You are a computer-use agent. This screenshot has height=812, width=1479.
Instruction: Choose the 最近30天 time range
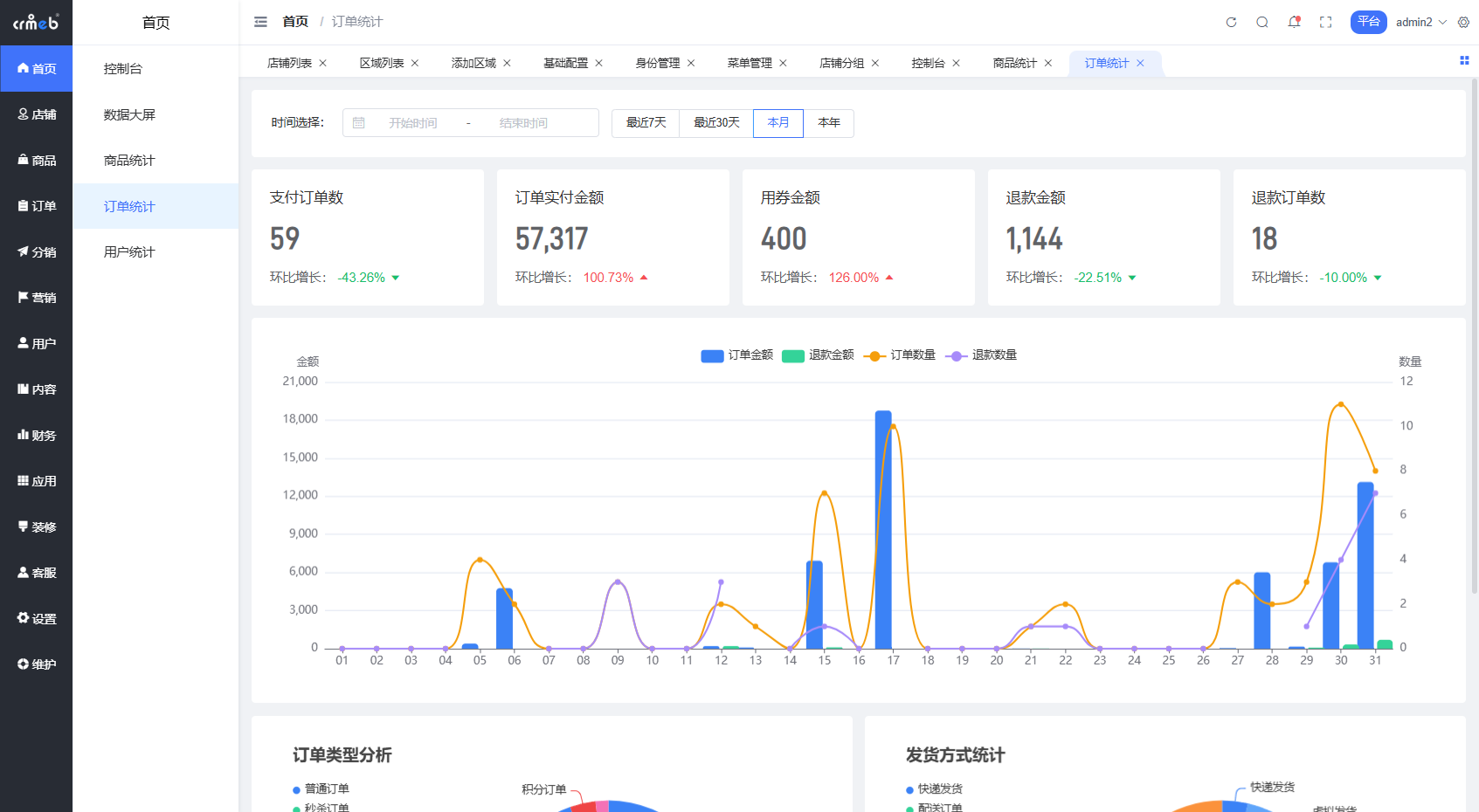[x=716, y=123]
